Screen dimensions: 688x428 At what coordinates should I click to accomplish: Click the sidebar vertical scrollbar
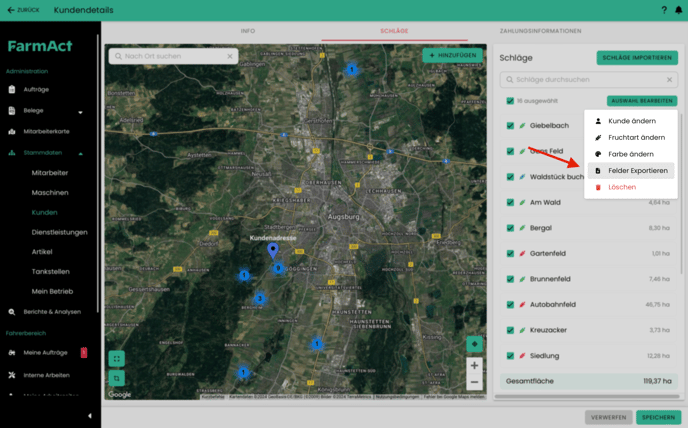click(97, 173)
